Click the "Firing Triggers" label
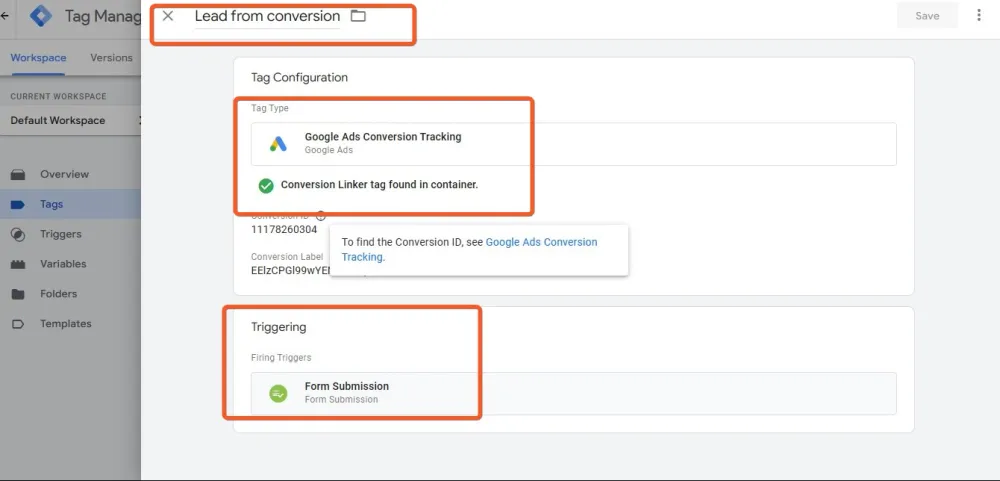 281,357
